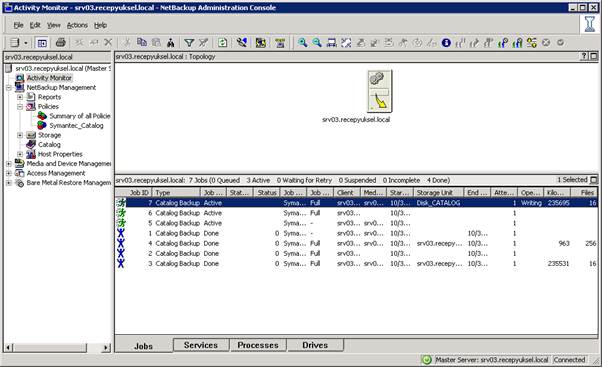Image resolution: width=602 pixels, height=367 pixels.
Task: Maximize the Topology pane with its square icon
Action: (593, 56)
